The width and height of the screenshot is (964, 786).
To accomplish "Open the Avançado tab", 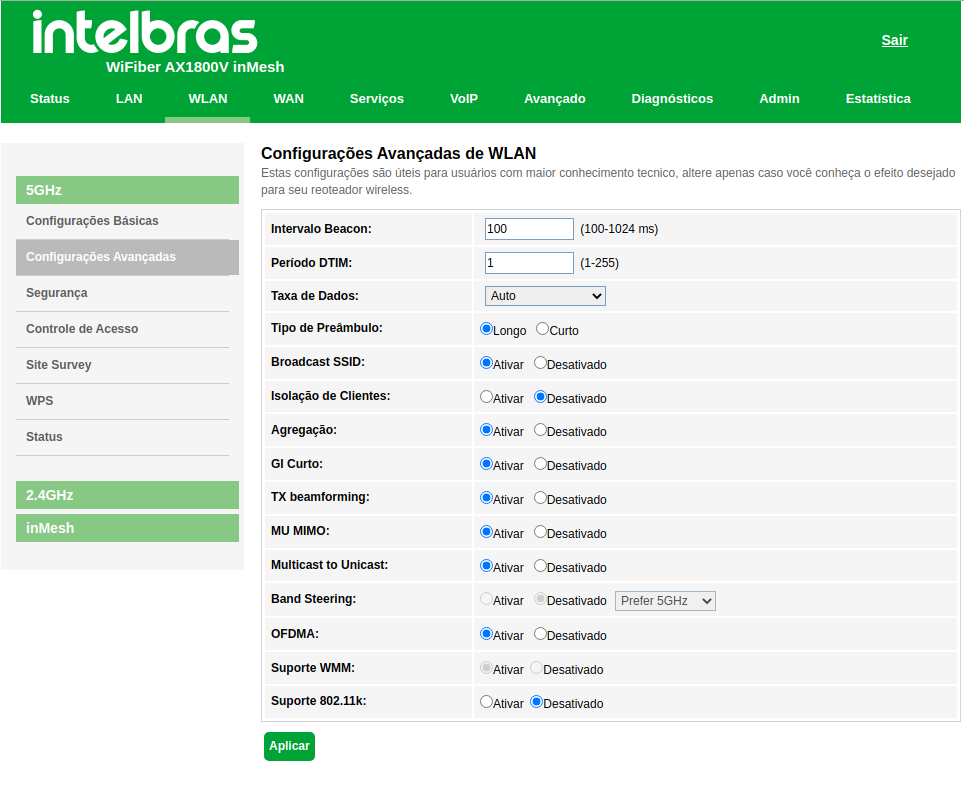I will 555,98.
